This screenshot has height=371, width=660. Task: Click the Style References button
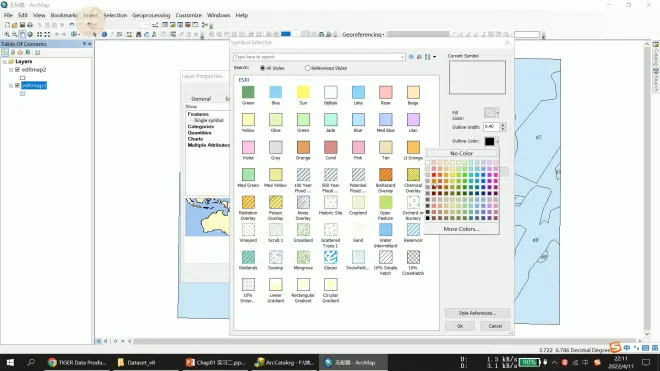point(477,313)
